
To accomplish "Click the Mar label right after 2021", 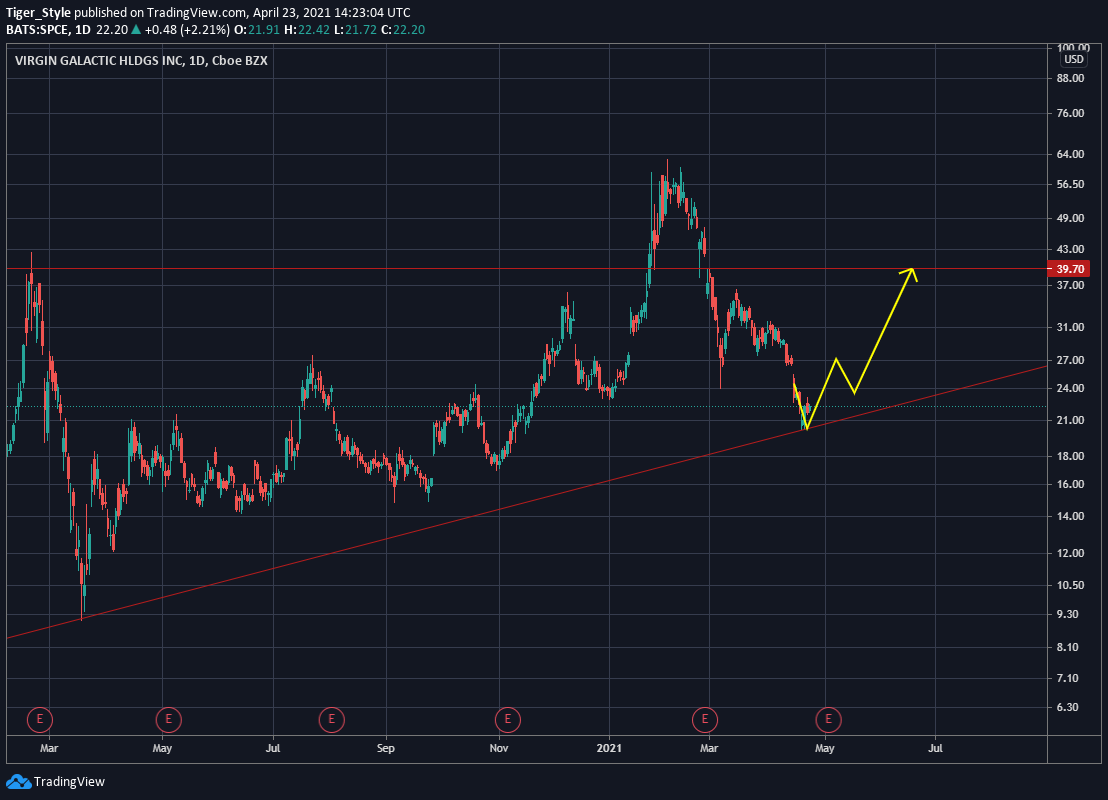I will (x=709, y=748).
